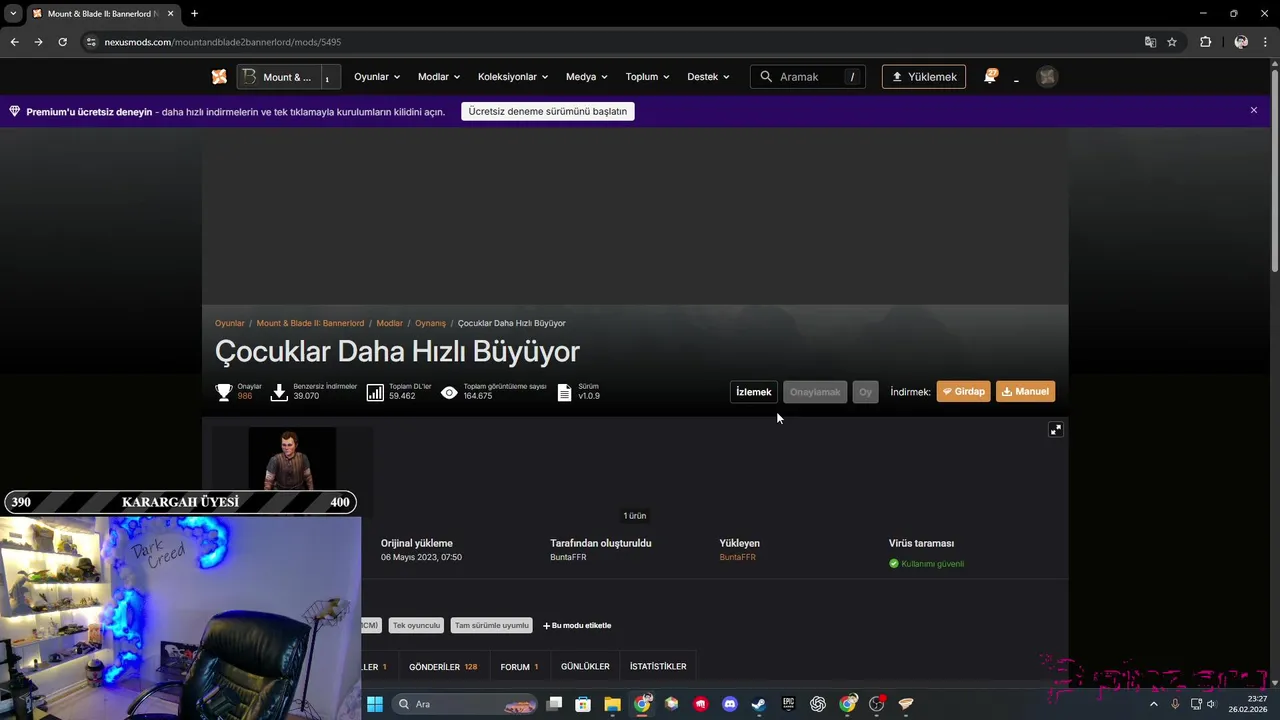Open Microsoft Store from the taskbar
1280x720 pixels.
point(583,704)
